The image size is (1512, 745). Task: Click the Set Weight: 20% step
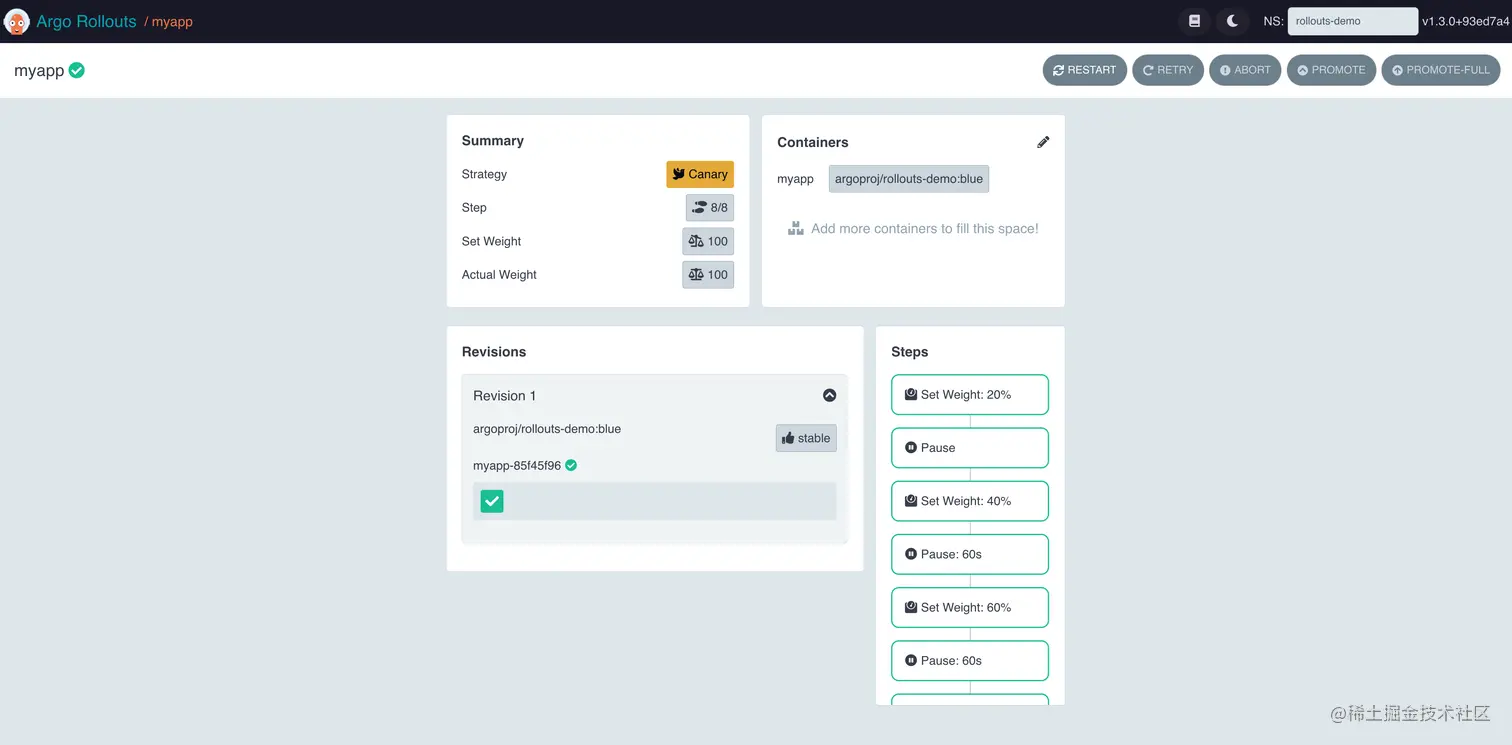[970, 395]
